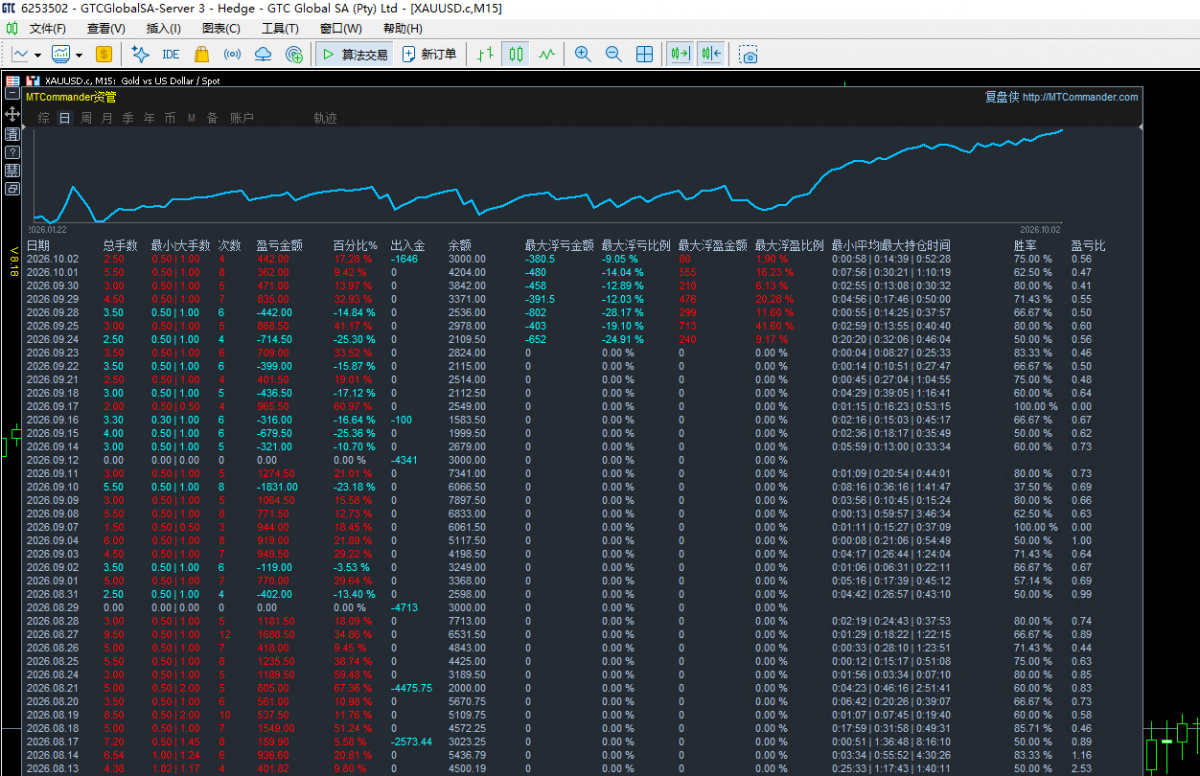Image resolution: width=1200 pixels, height=776 pixels.
Task: Select the 币 symbol tab
Action: pyautogui.click(x=170, y=118)
